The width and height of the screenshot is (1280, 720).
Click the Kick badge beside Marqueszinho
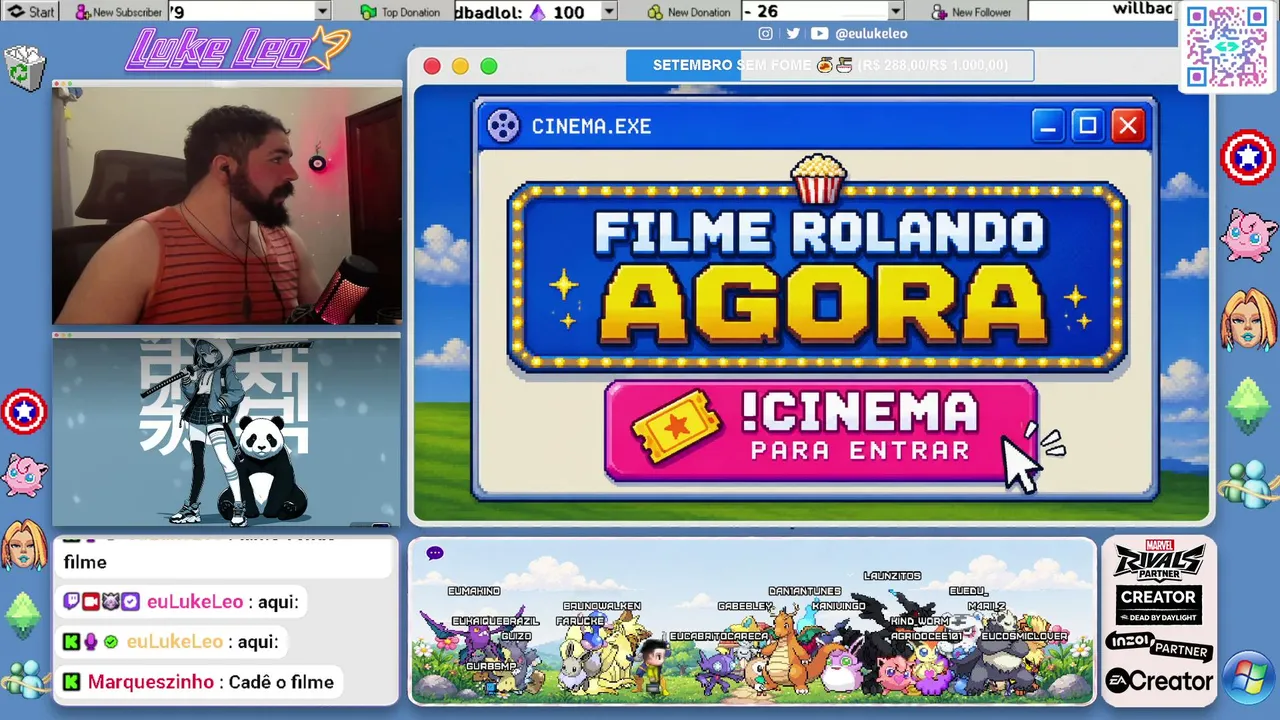tap(71, 682)
